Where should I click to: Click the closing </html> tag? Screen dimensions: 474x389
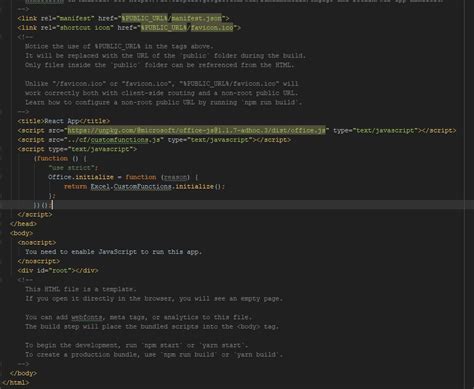[x=16, y=382]
